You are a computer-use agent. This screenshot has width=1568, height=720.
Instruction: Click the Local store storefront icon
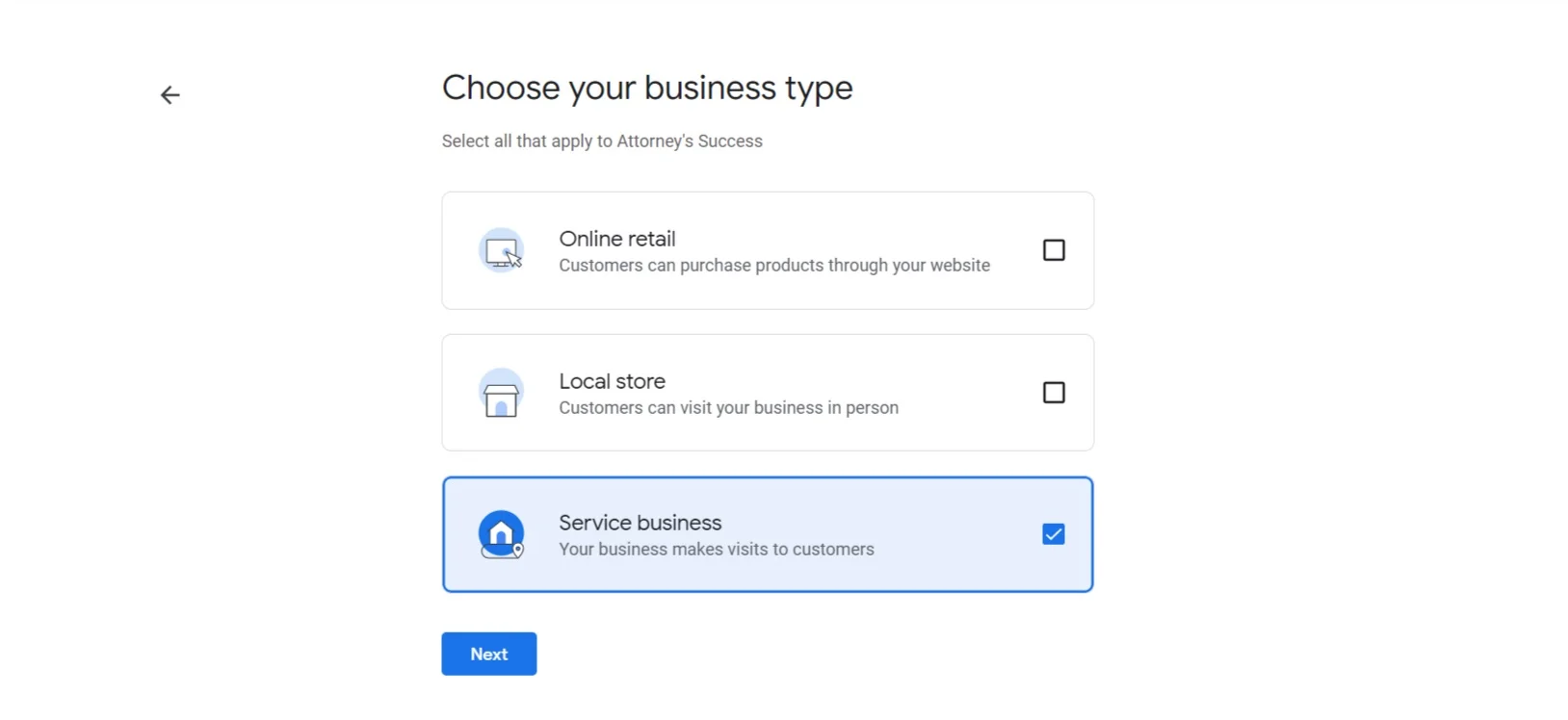502,393
